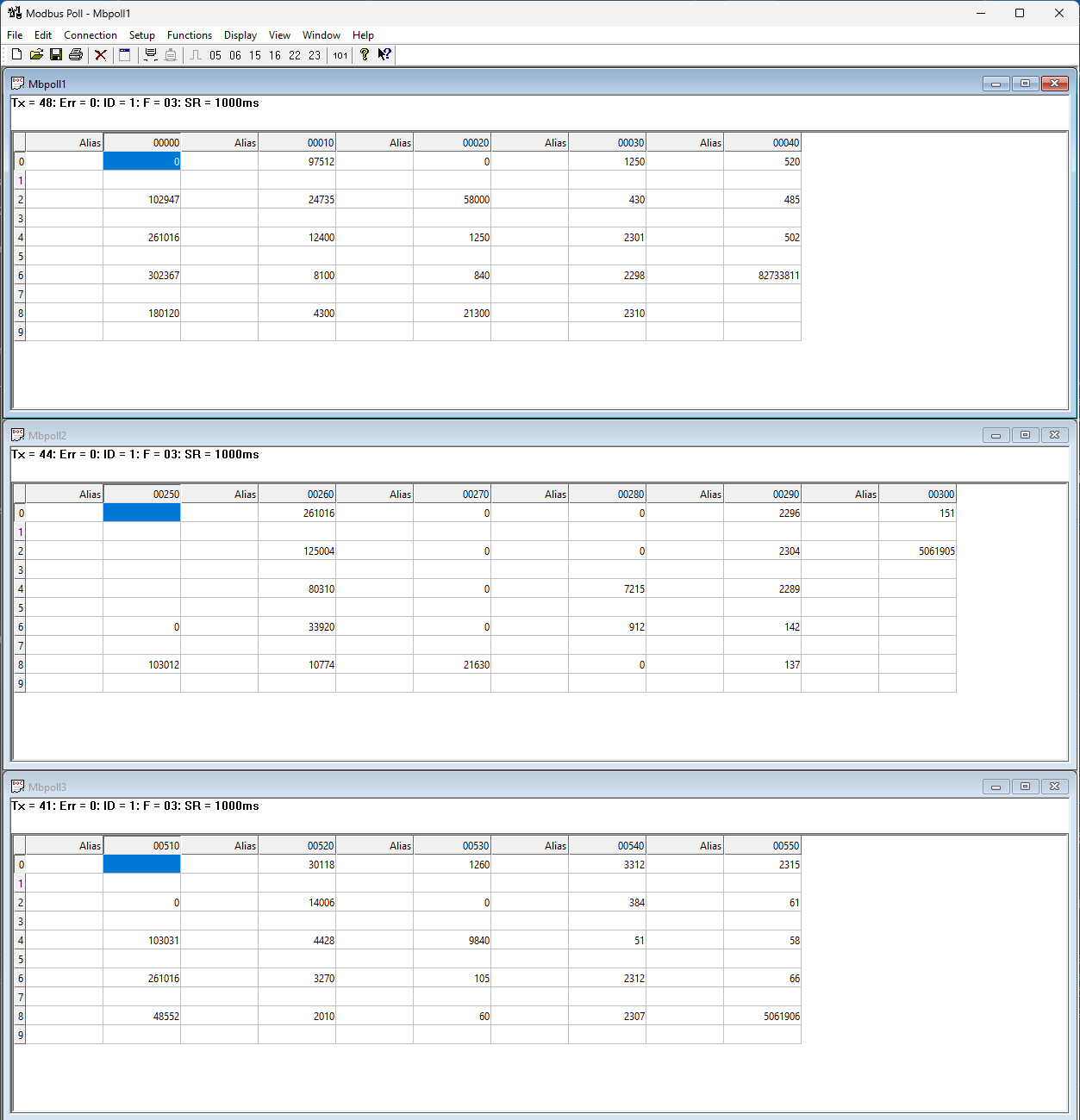Click function 05 toolbar button
Viewport: 1080px width, 1120px height.
click(215, 55)
